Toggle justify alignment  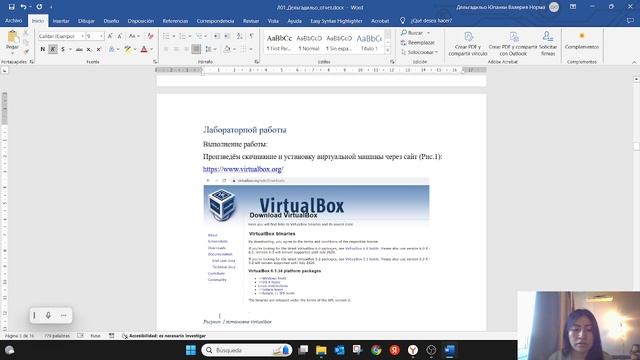tap(196, 49)
